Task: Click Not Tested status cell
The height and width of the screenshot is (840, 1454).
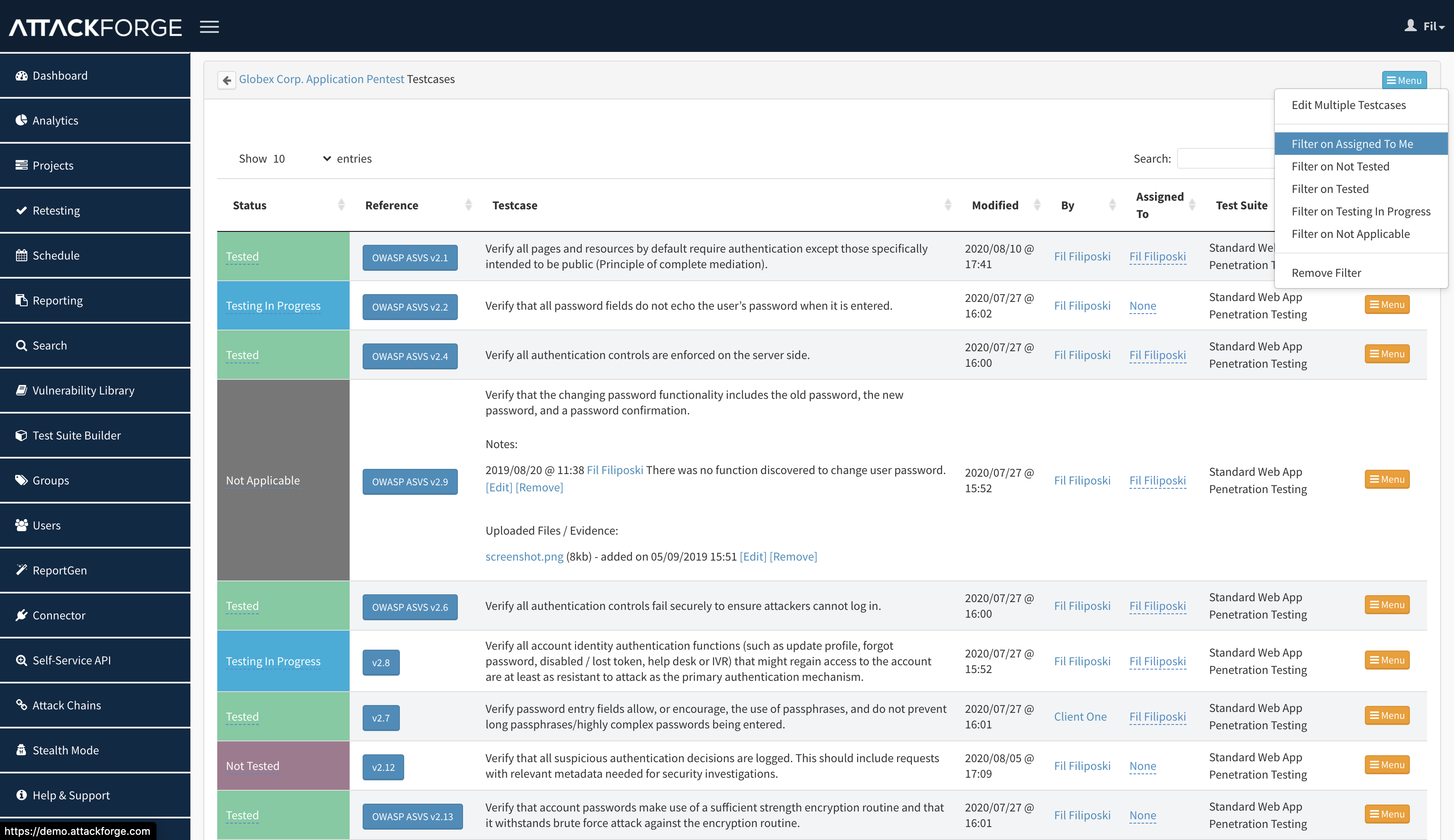Action: [x=283, y=766]
